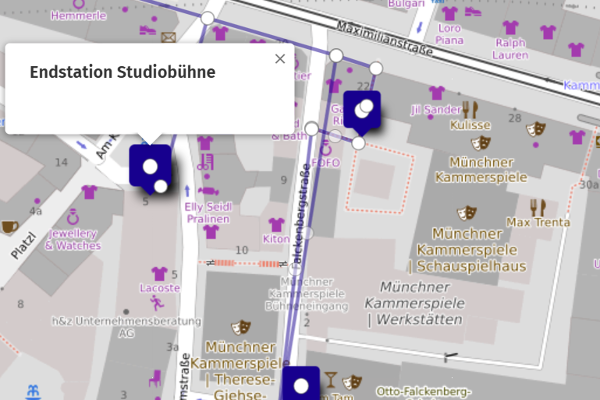
Task: Click the fountain icon at bottom left
Action: tap(33, 392)
